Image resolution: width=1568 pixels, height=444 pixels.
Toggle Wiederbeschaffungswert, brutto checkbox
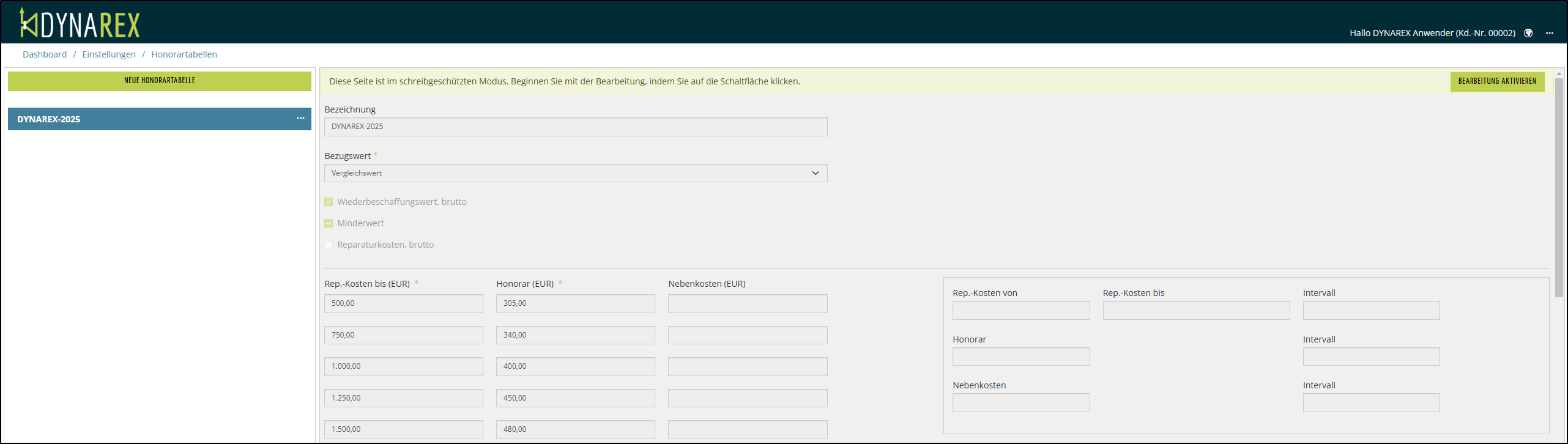(x=329, y=202)
